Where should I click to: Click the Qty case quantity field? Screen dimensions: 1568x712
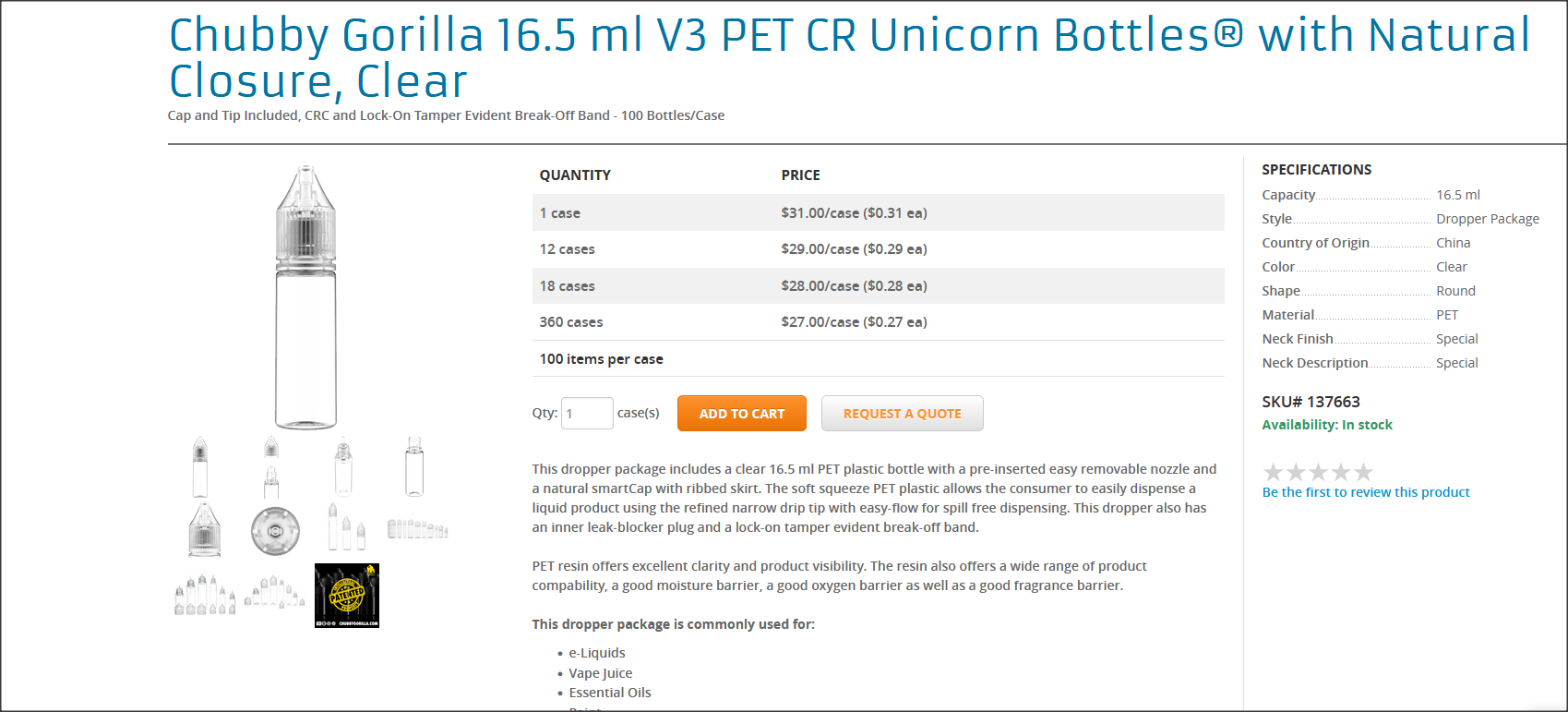[x=587, y=414]
